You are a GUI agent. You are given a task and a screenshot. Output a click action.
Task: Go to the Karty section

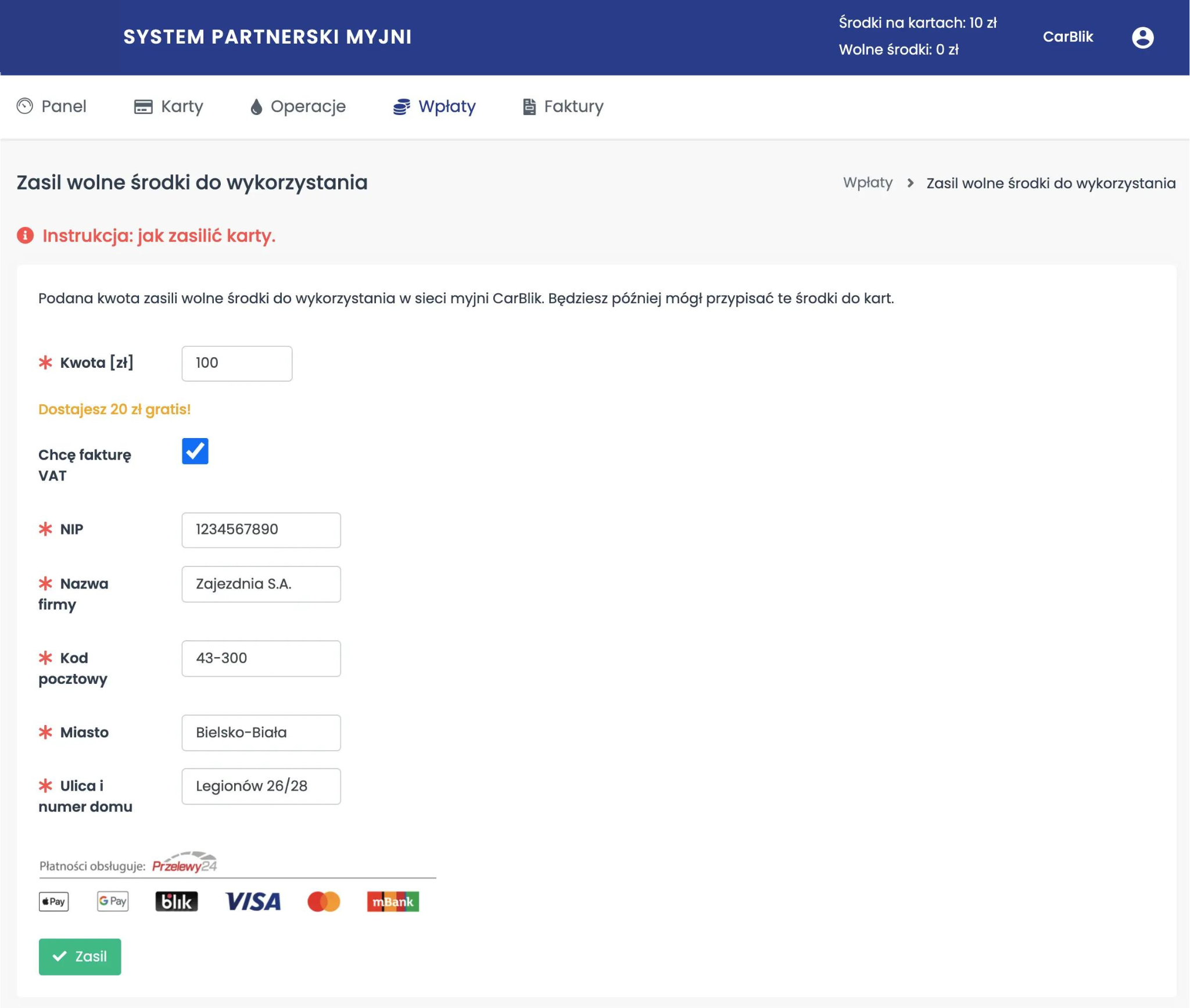pos(169,106)
